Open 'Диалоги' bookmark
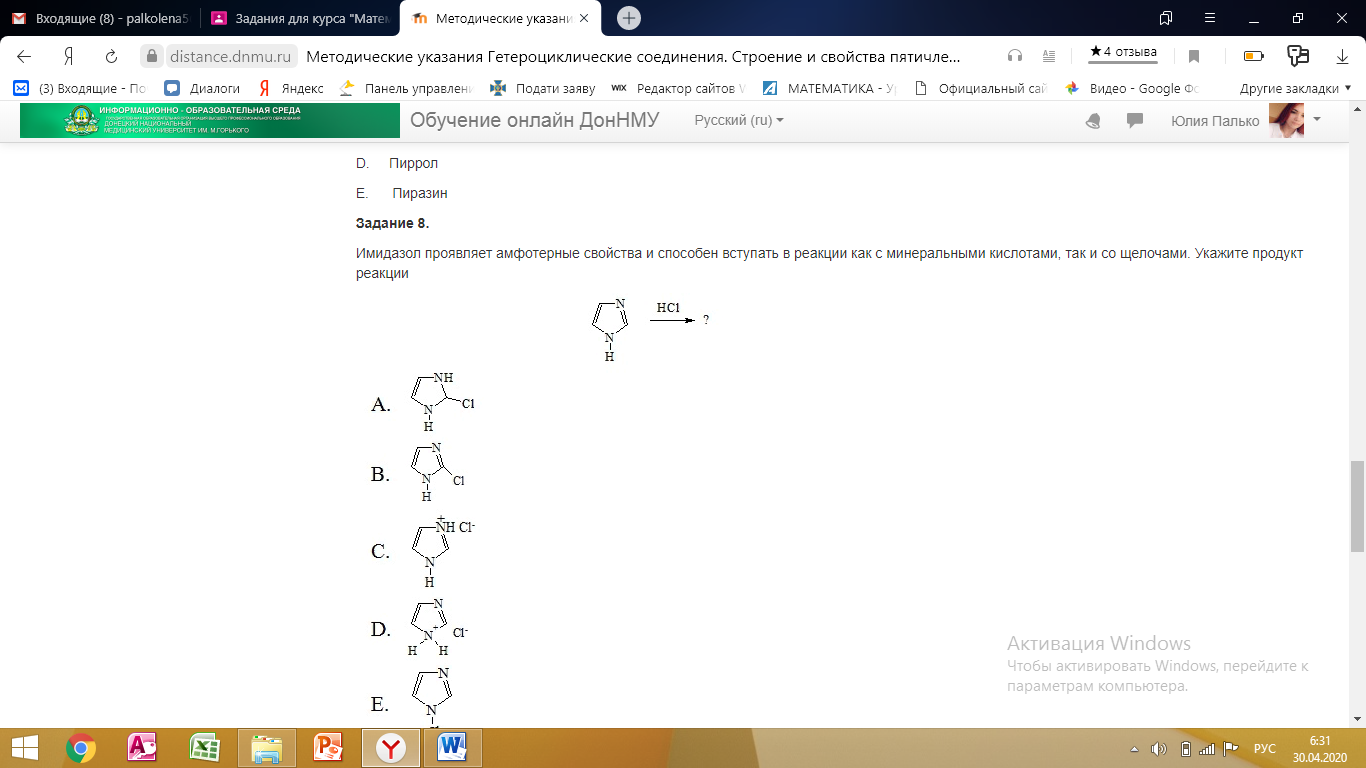The width and height of the screenshot is (1366, 768). click(x=203, y=88)
